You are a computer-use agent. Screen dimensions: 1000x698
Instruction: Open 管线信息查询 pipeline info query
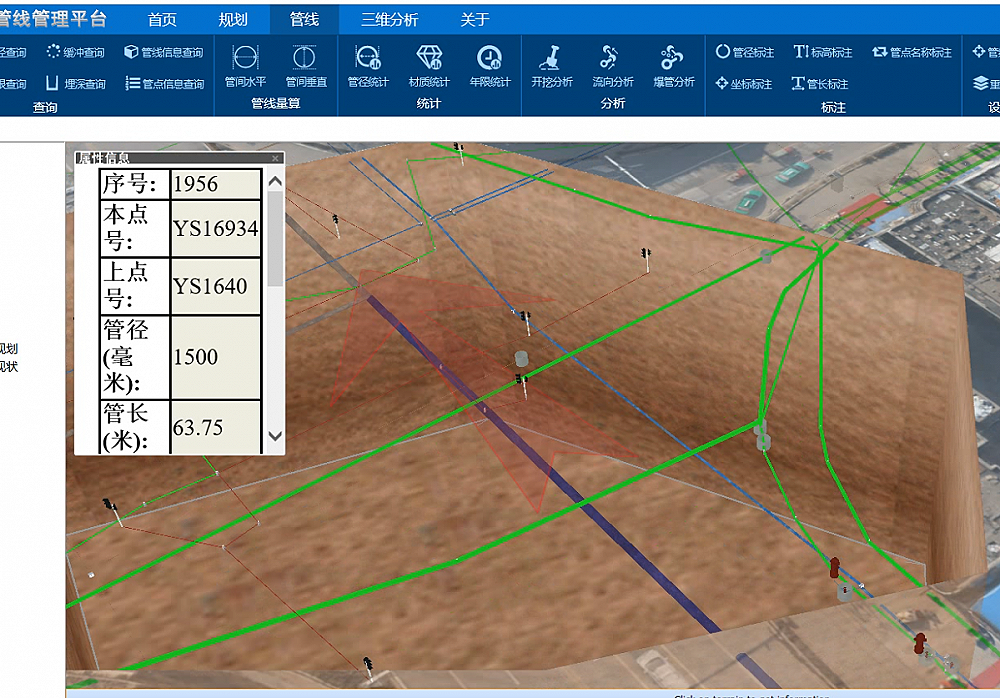coord(164,52)
